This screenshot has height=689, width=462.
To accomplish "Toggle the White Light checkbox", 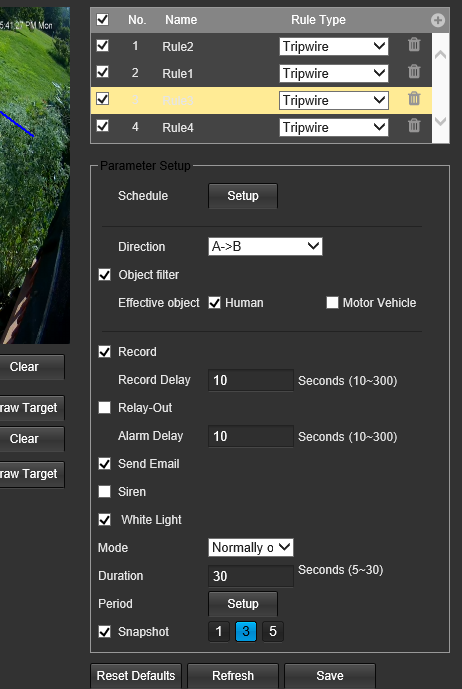I will [x=105, y=520].
